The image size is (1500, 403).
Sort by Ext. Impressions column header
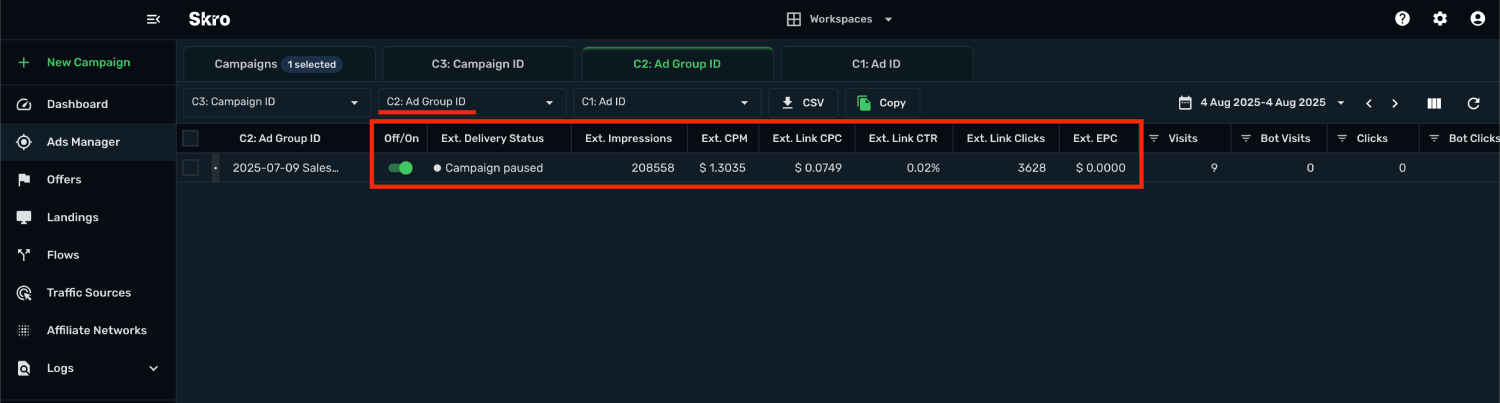(629, 138)
